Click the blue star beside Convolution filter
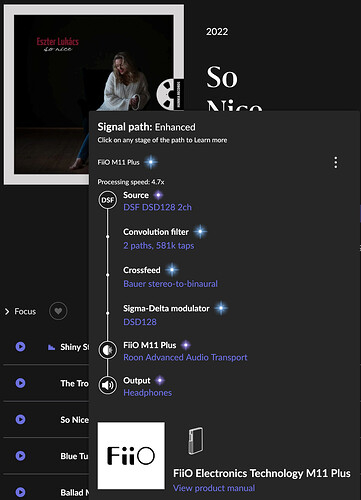 point(200,232)
